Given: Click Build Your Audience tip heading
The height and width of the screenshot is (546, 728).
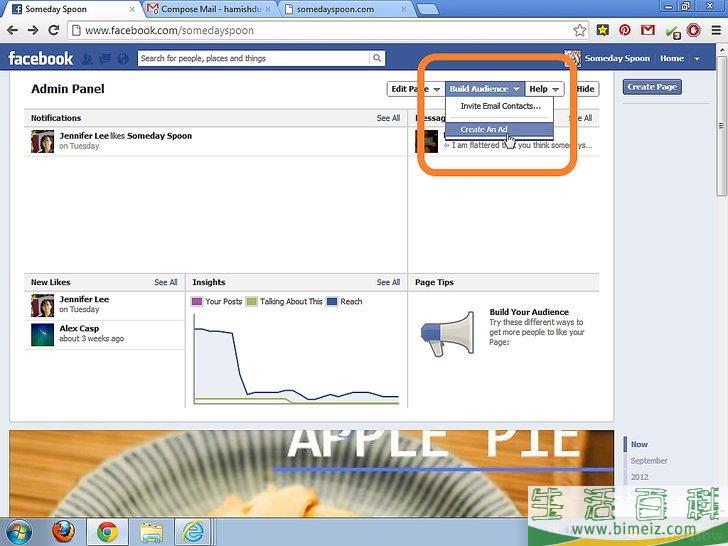Looking at the screenshot, I should [529, 312].
